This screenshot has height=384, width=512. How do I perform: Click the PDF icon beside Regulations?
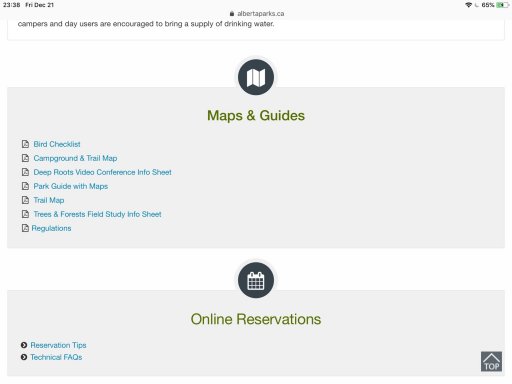25,228
